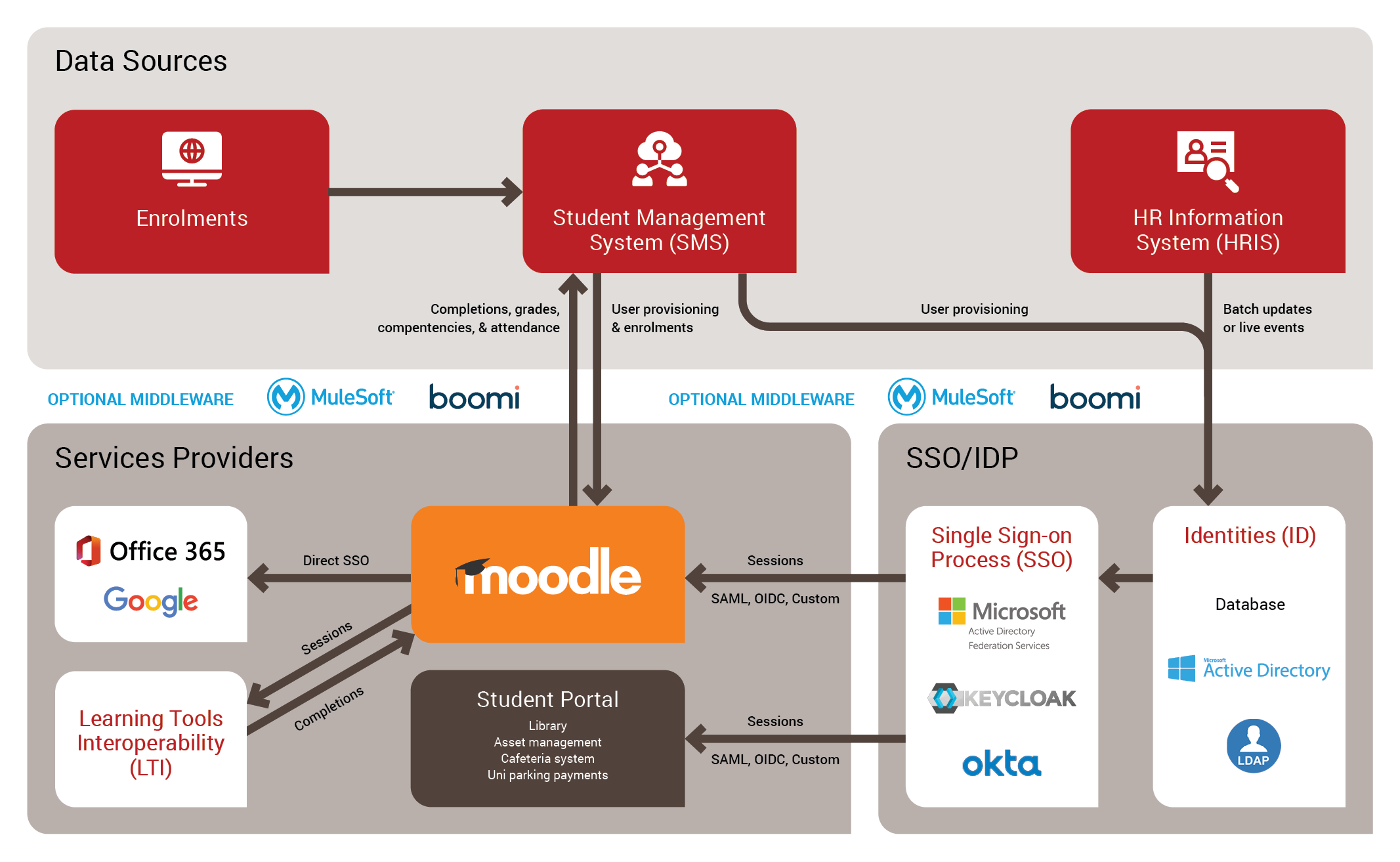Click the Google service provider link

[x=154, y=600]
